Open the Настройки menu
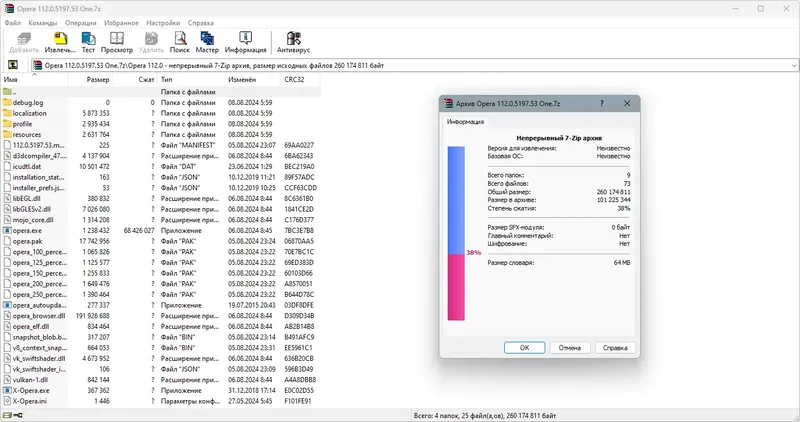 click(x=163, y=23)
